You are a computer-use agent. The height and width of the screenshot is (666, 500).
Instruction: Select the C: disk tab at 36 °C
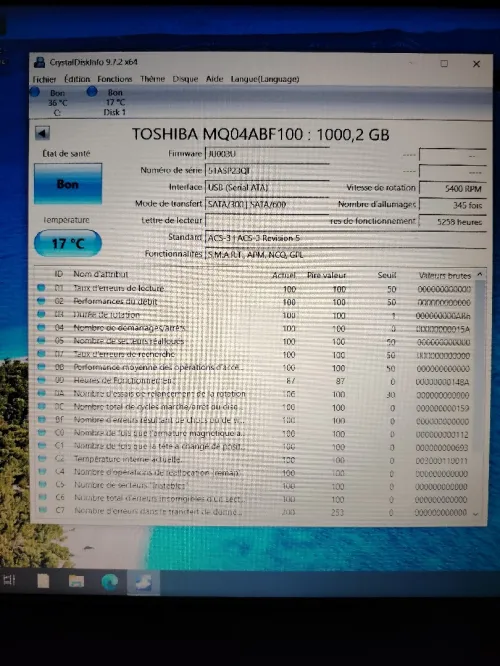(49, 102)
